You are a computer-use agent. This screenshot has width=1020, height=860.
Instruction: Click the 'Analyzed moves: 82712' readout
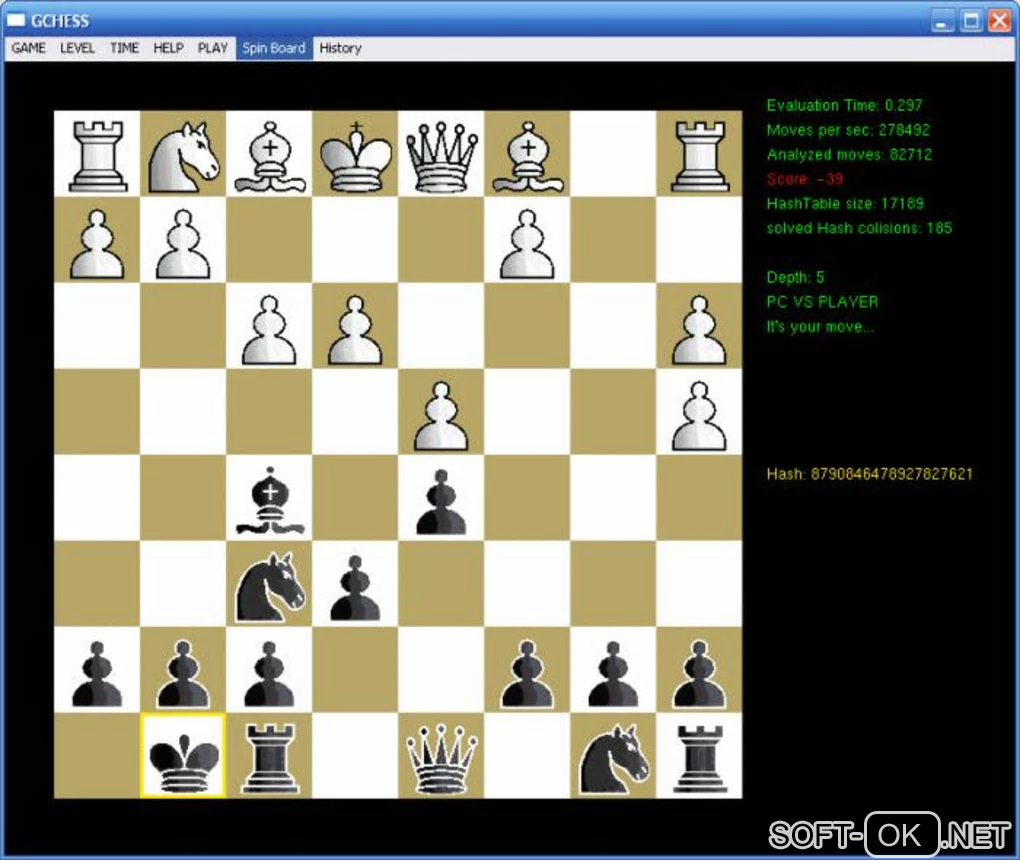click(x=850, y=155)
